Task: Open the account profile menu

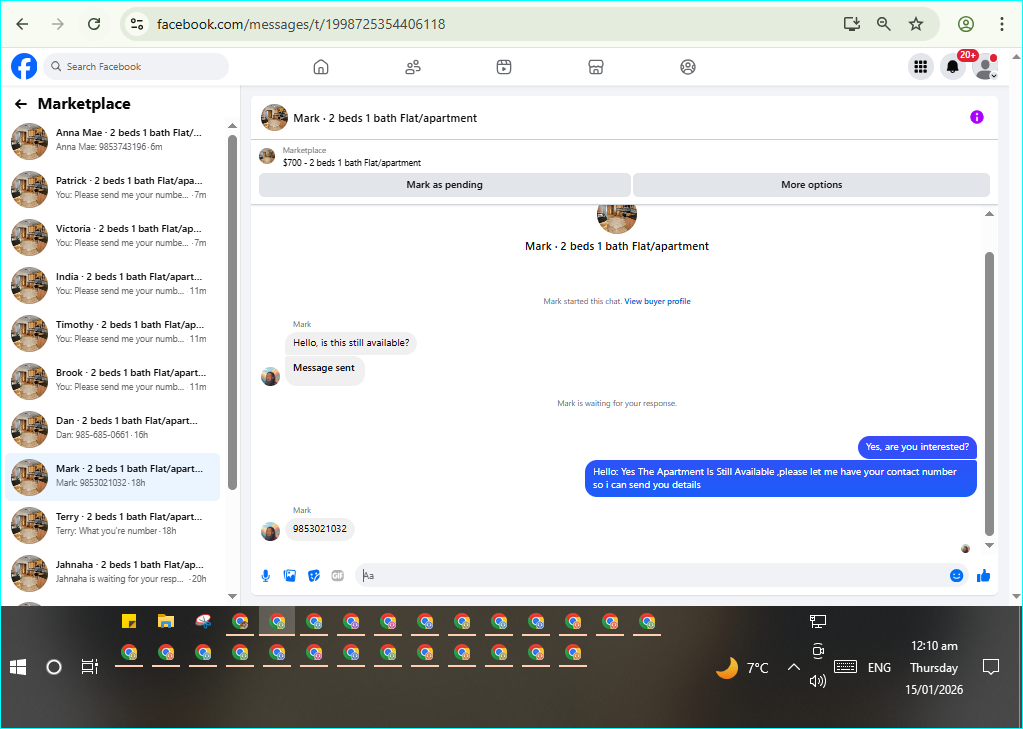Action: tap(985, 67)
